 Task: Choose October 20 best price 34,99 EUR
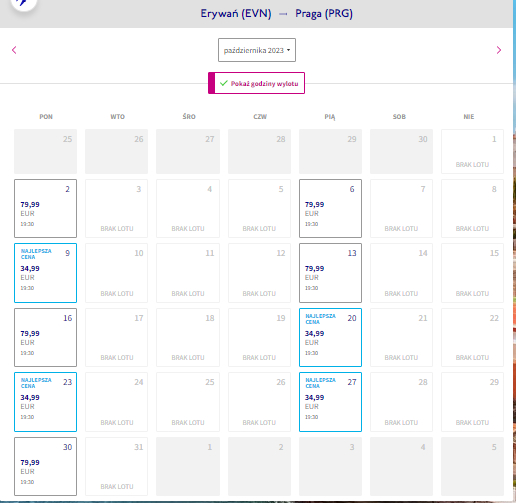click(x=330, y=337)
